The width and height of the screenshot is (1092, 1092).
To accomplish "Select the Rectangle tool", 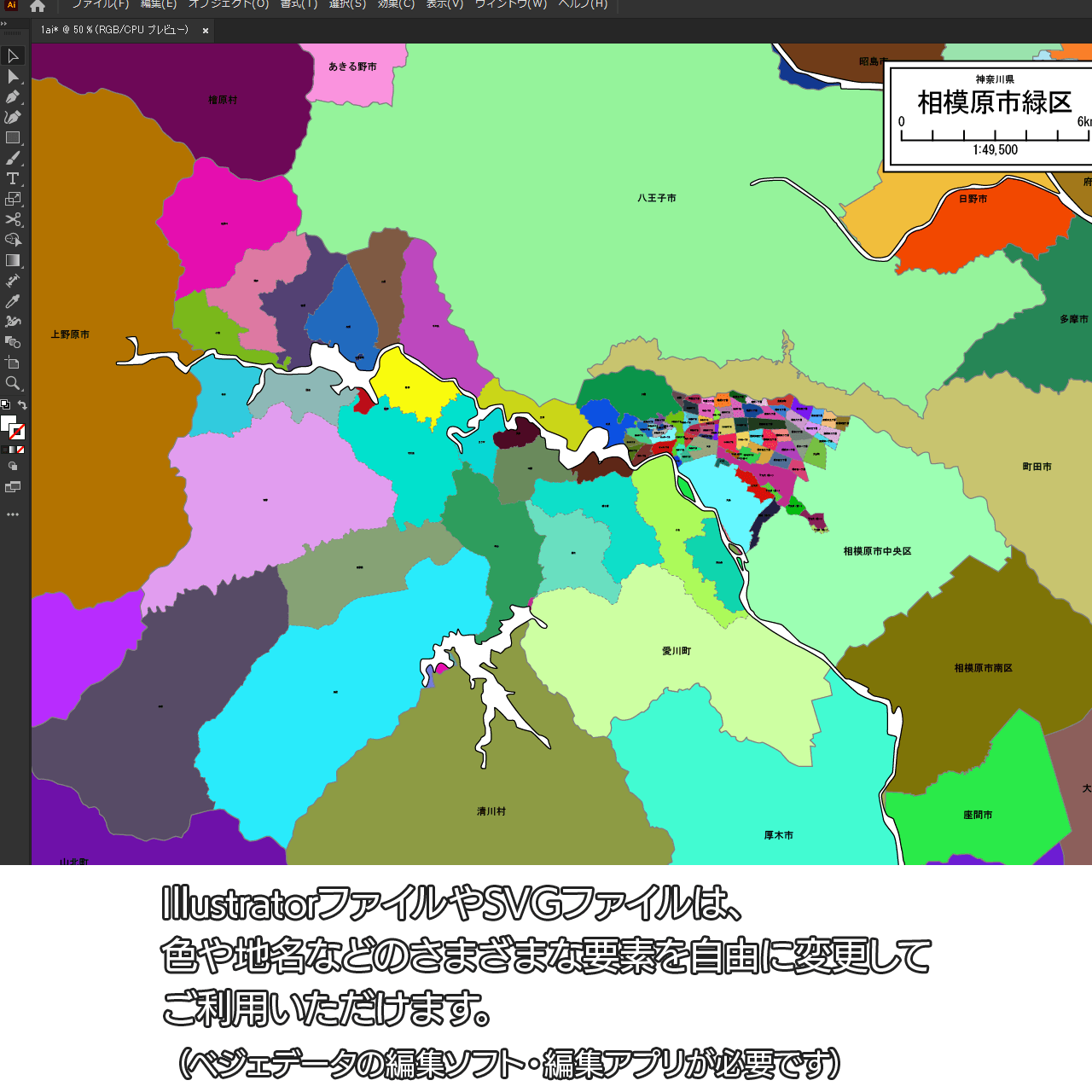I will click(x=13, y=138).
